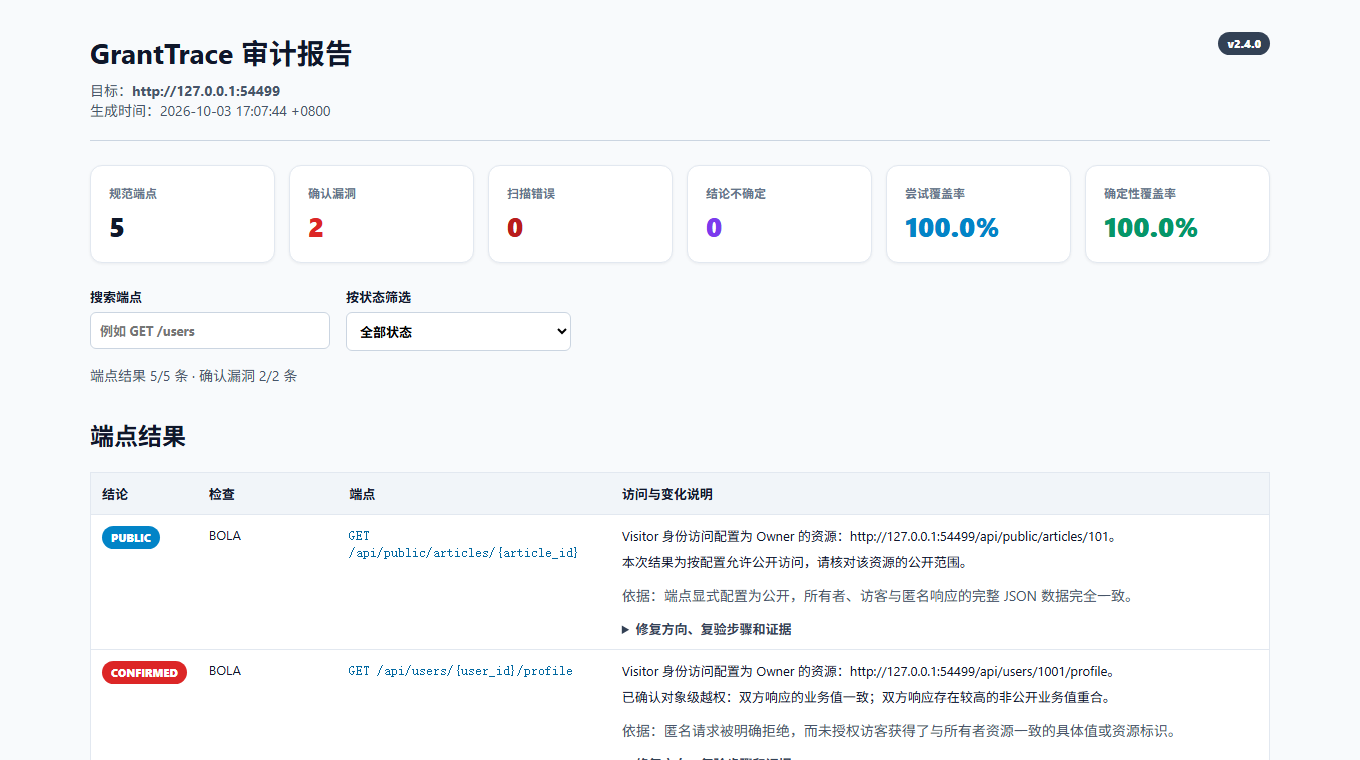Select the 规范端点 summary card
This screenshot has height=760, width=1360.
pyautogui.click(x=182, y=214)
